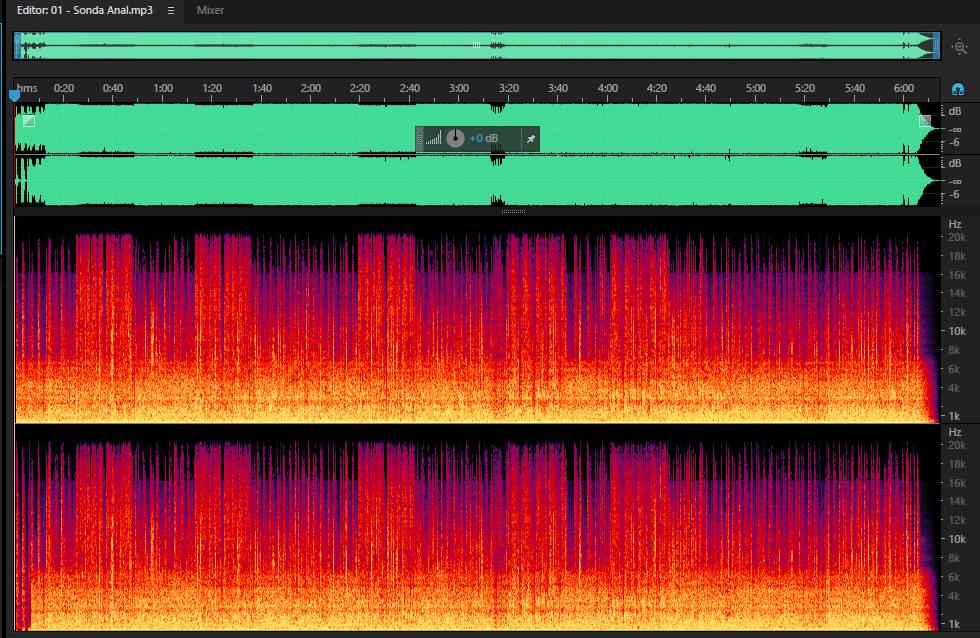
Task: Click inside the right channel waveform
Action: (478, 181)
